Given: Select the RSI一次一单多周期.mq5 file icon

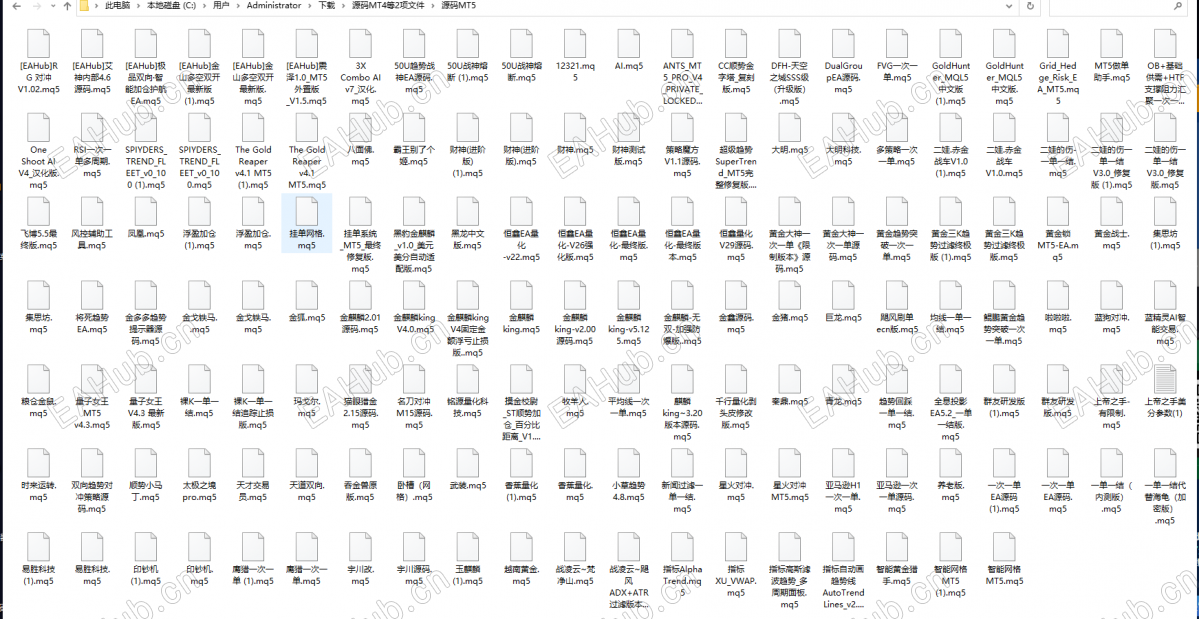Looking at the screenshot, I should coord(93,127).
